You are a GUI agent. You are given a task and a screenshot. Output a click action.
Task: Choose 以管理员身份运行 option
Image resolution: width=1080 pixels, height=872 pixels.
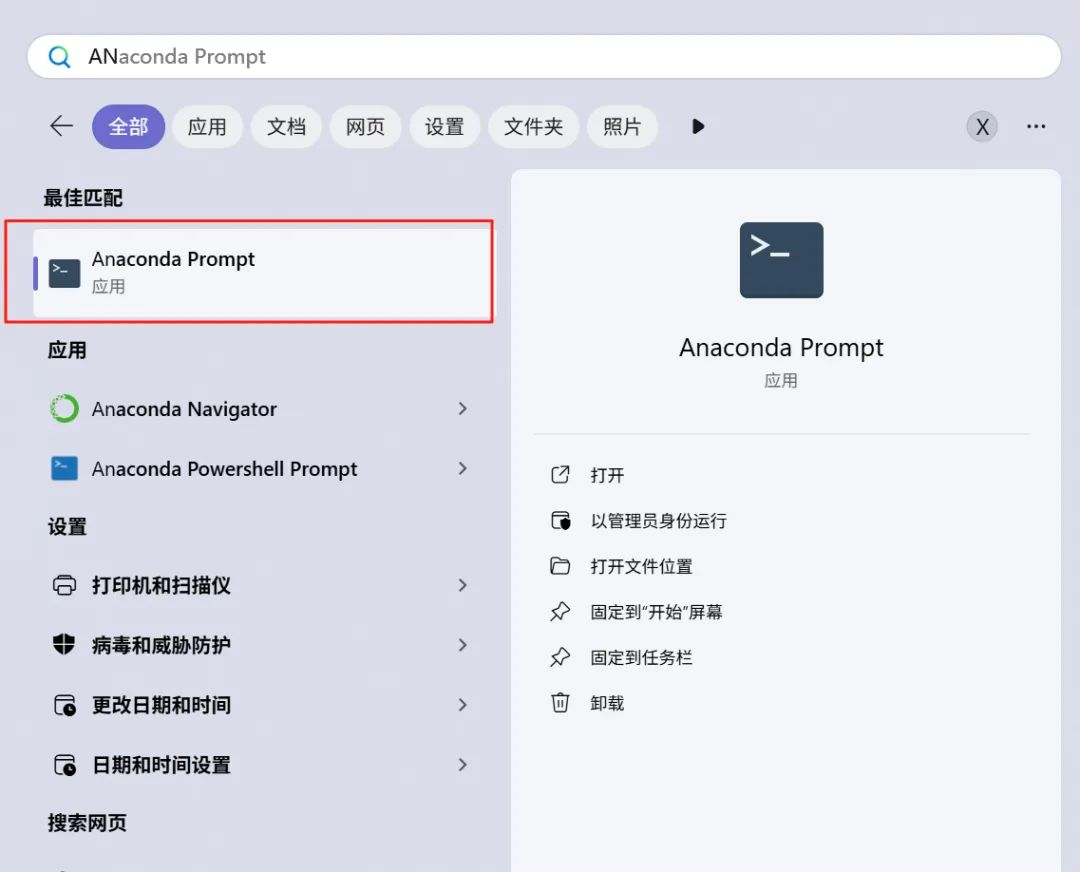[658, 521]
